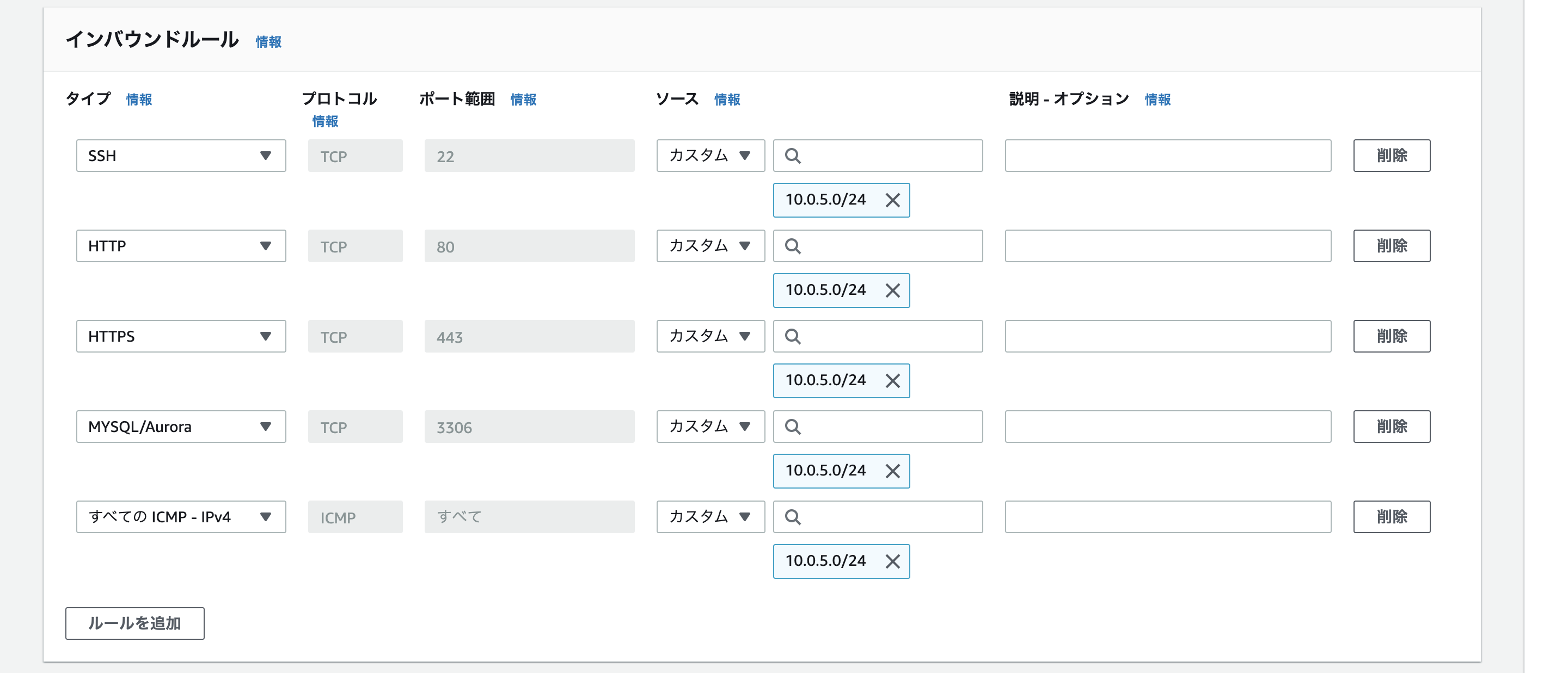The height and width of the screenshot is (673, 1568).
Task: Expand the すべての ICMP - IPv4 type dropdown
Action: 181,517
